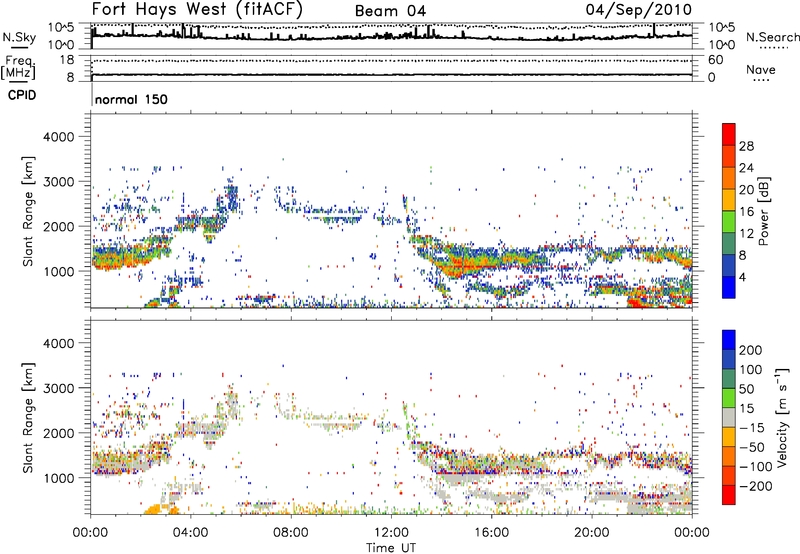Click the '08:00' time axis tick
Viewport: 800px width, 554px height.
click(291, 533)
